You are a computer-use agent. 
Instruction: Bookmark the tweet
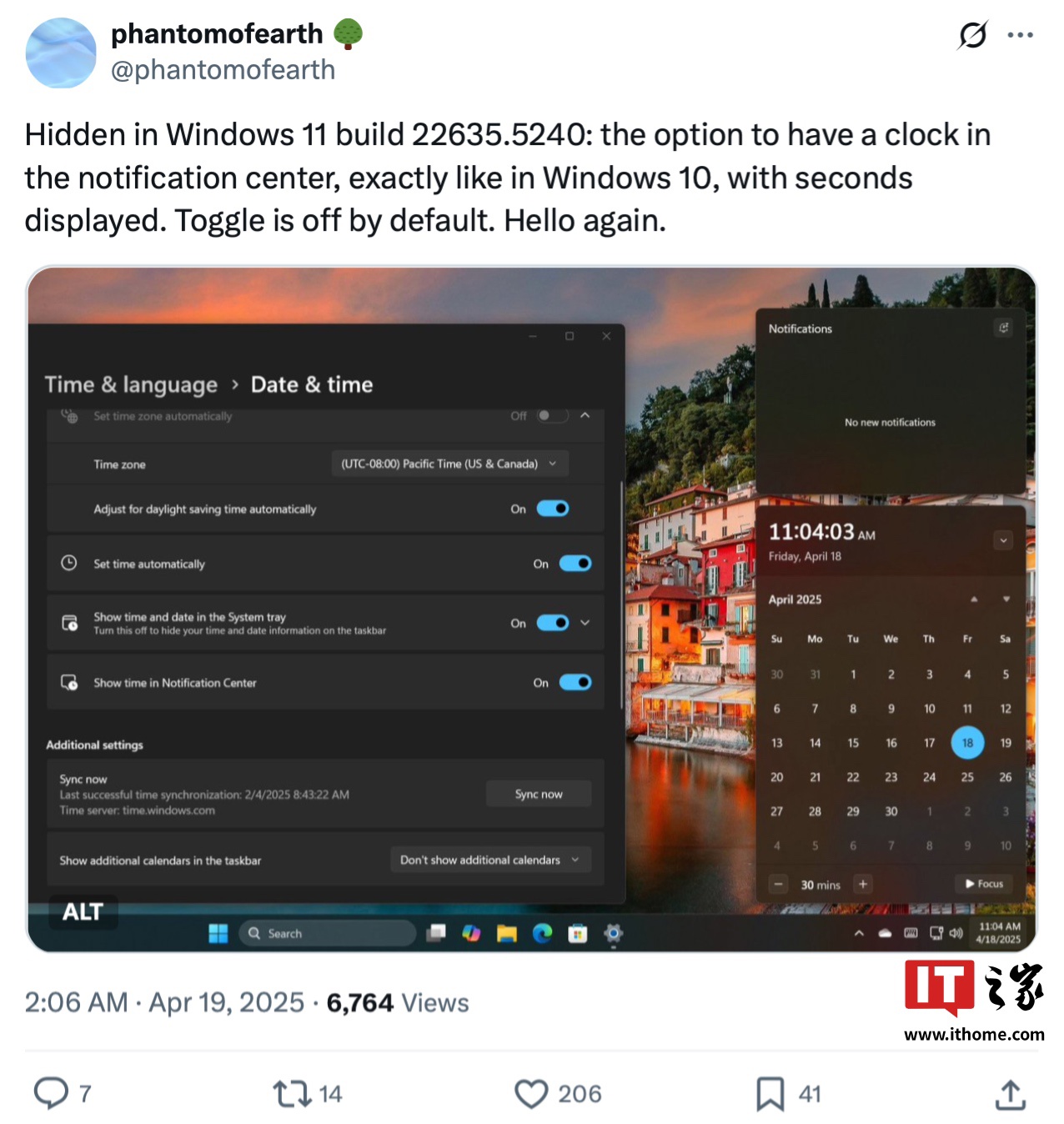pyautogui.click(x=770, y=1093)
